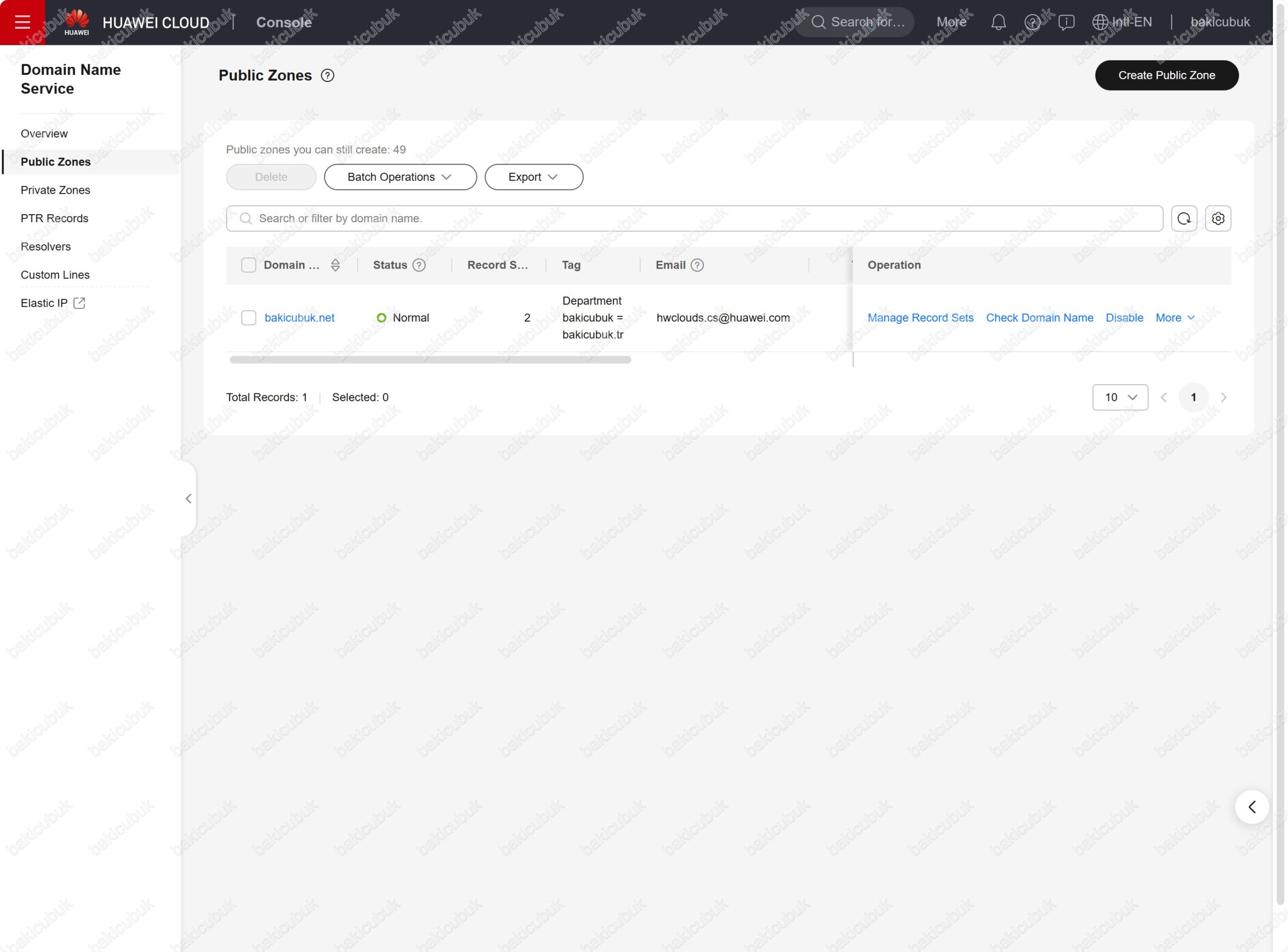Open PTR Records in sidebar
This screenshot has height=952, width=1288.
(54, 218)
